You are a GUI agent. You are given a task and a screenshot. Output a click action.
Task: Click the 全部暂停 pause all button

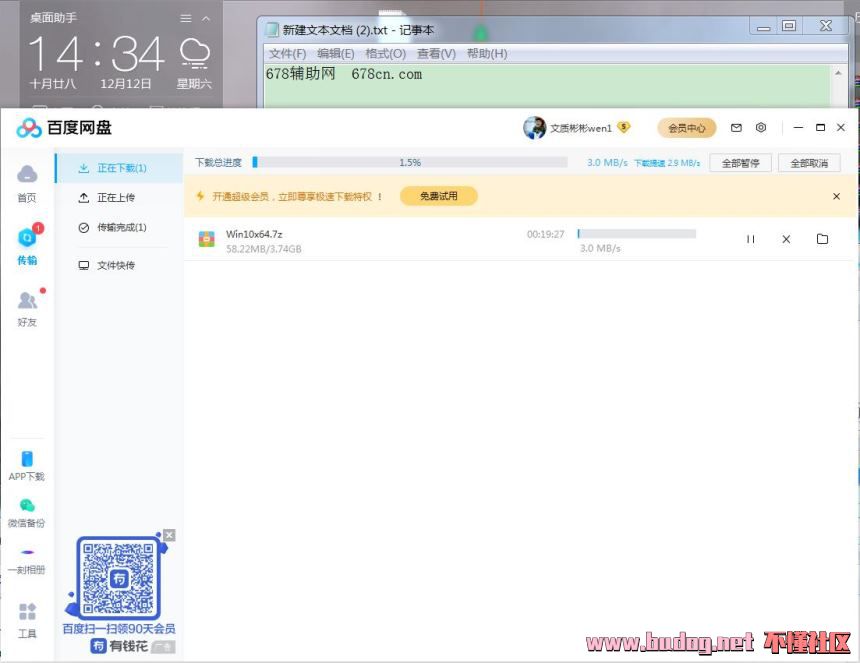[740, 163]
